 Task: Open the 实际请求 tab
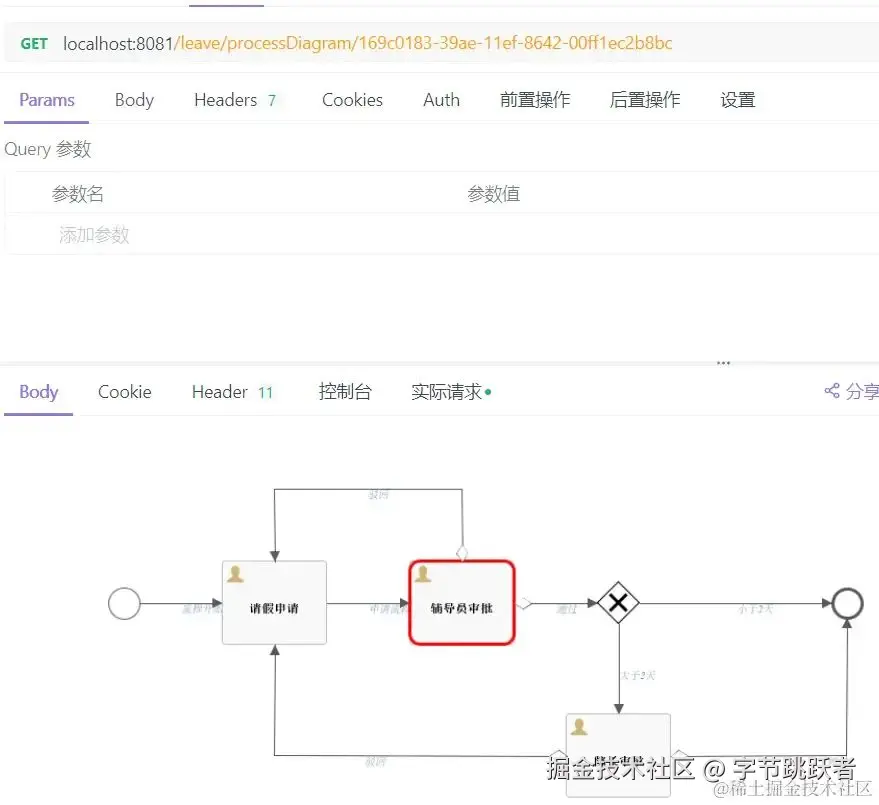[447, 391]
